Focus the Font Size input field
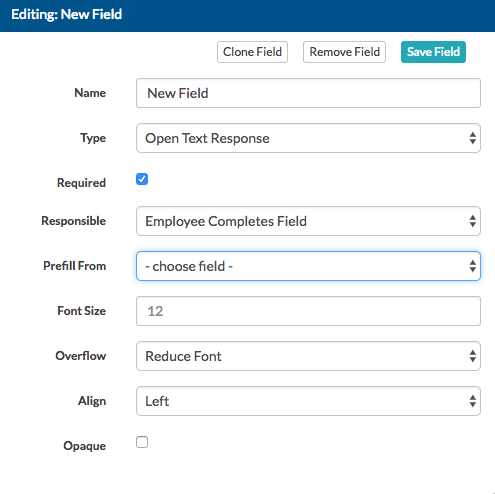 308,311
